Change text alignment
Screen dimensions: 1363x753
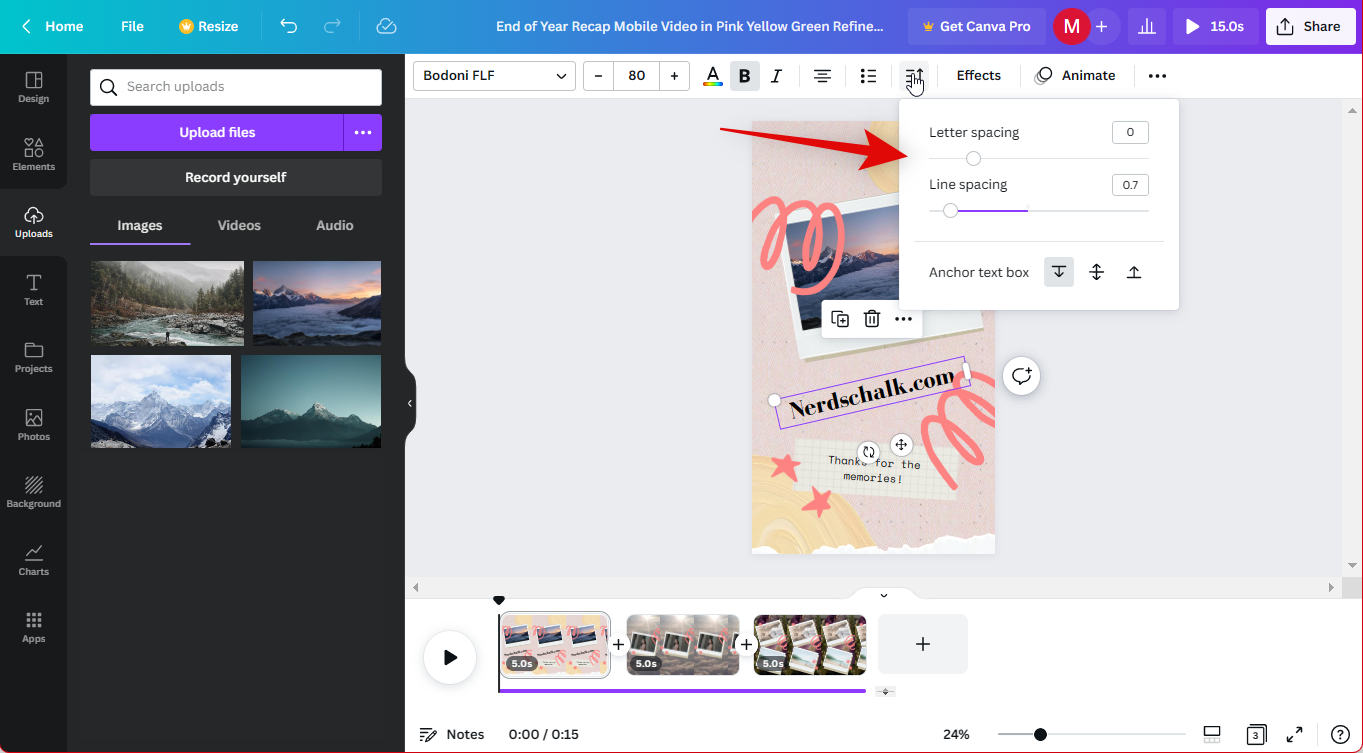(822, 75)
